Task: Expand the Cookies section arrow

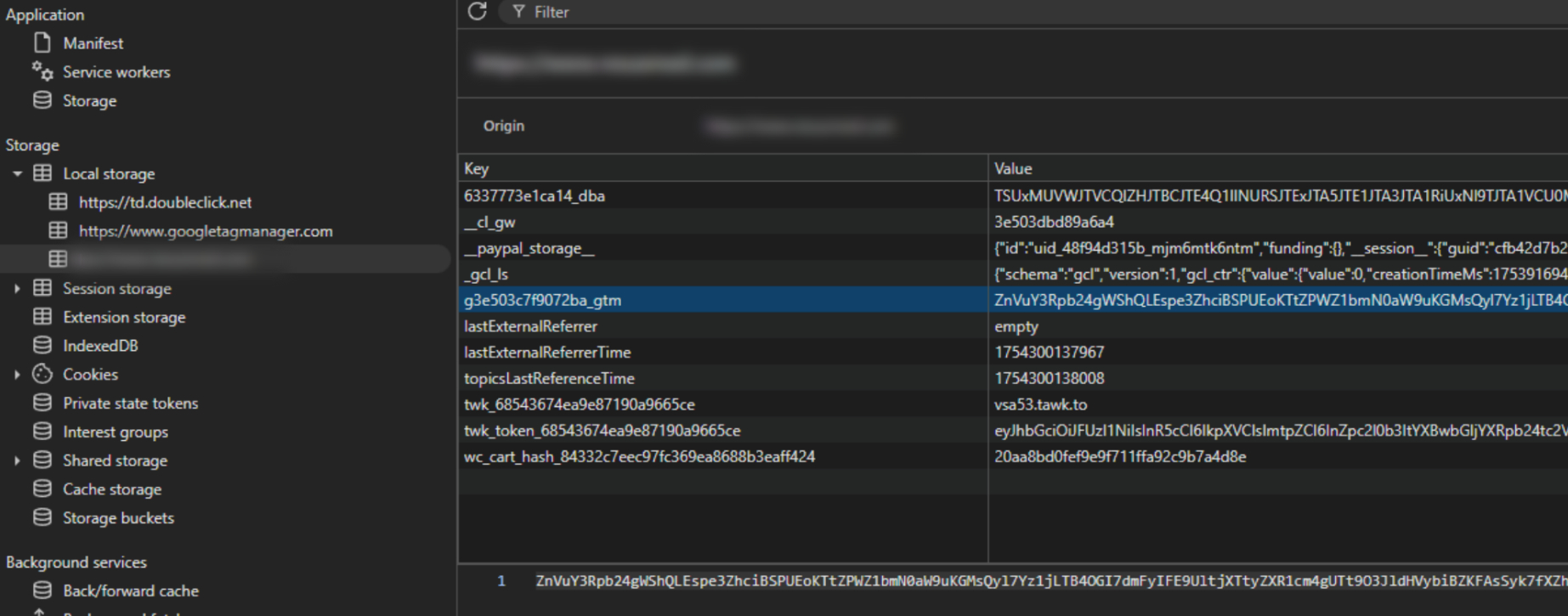Action: click(17, 375)
